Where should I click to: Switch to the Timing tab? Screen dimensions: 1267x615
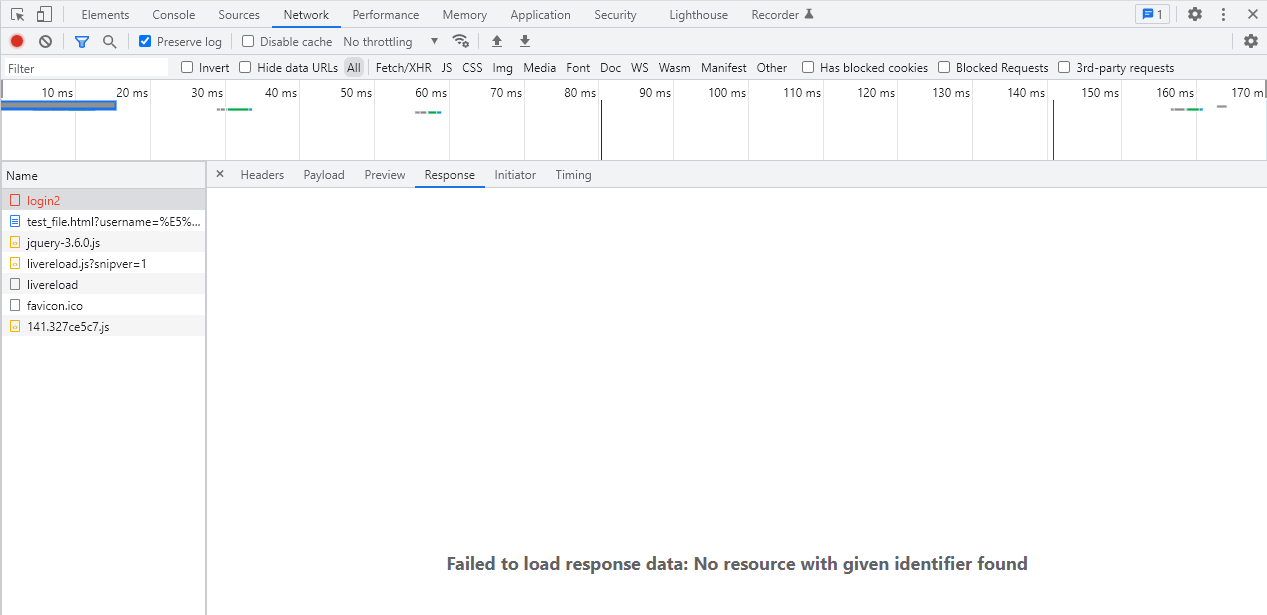[573, 174]
